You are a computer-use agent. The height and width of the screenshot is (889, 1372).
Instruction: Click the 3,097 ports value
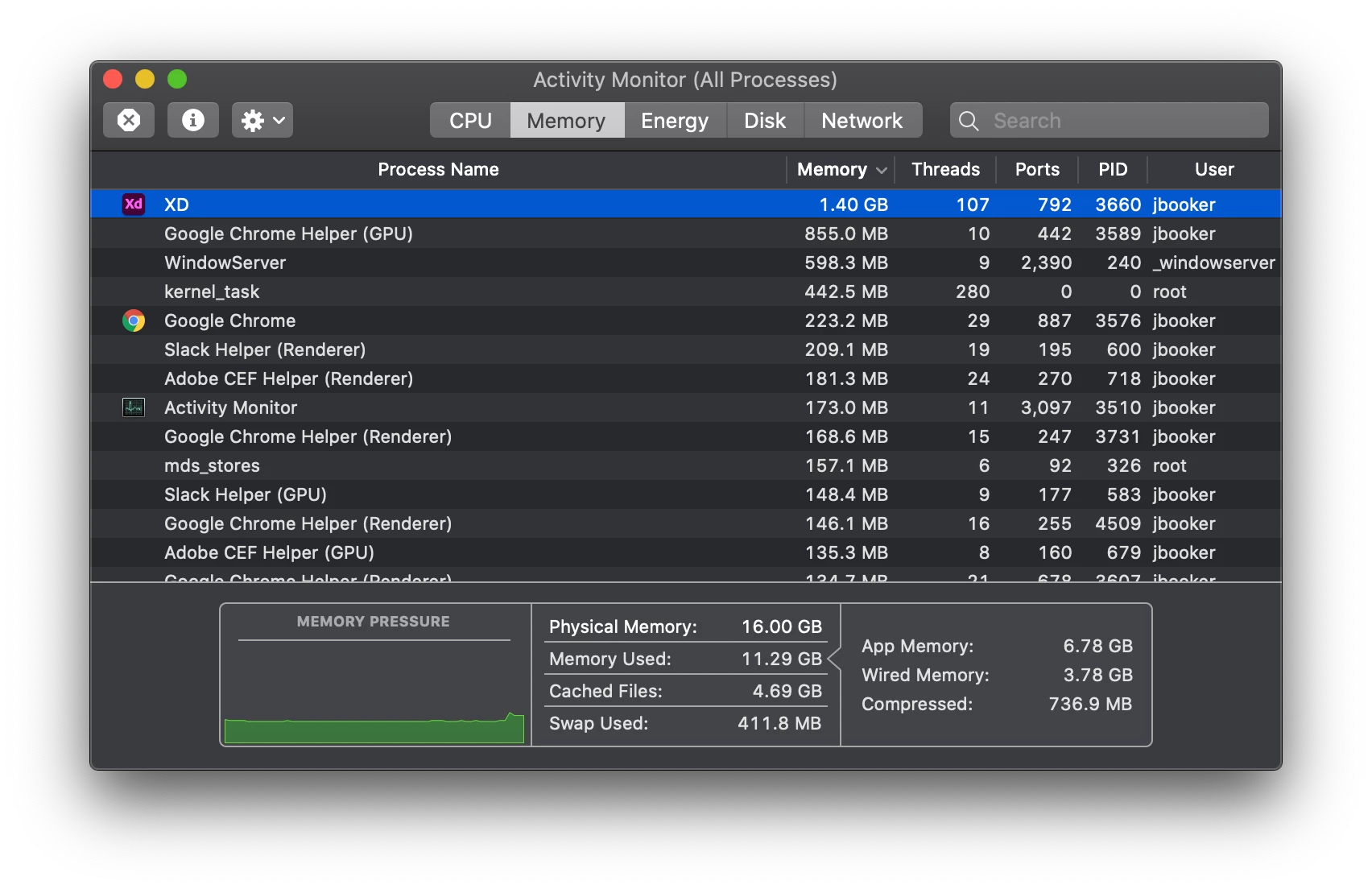pos(1047,407)
